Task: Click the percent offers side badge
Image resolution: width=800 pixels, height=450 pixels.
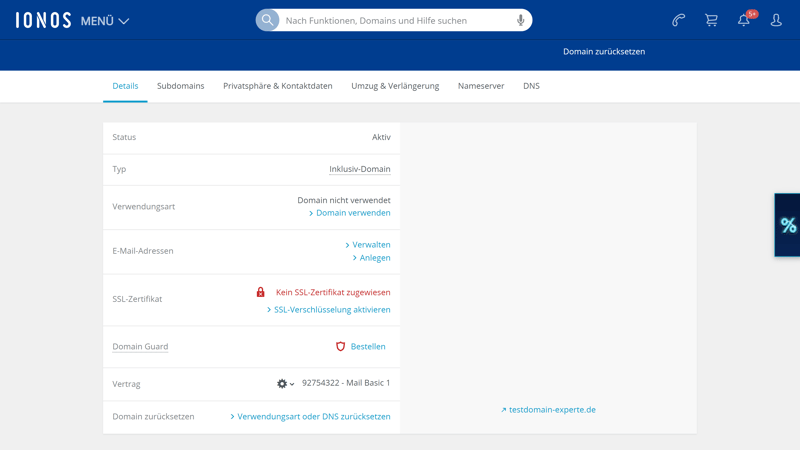Action: pyautogui.click(x=788, y=225)
